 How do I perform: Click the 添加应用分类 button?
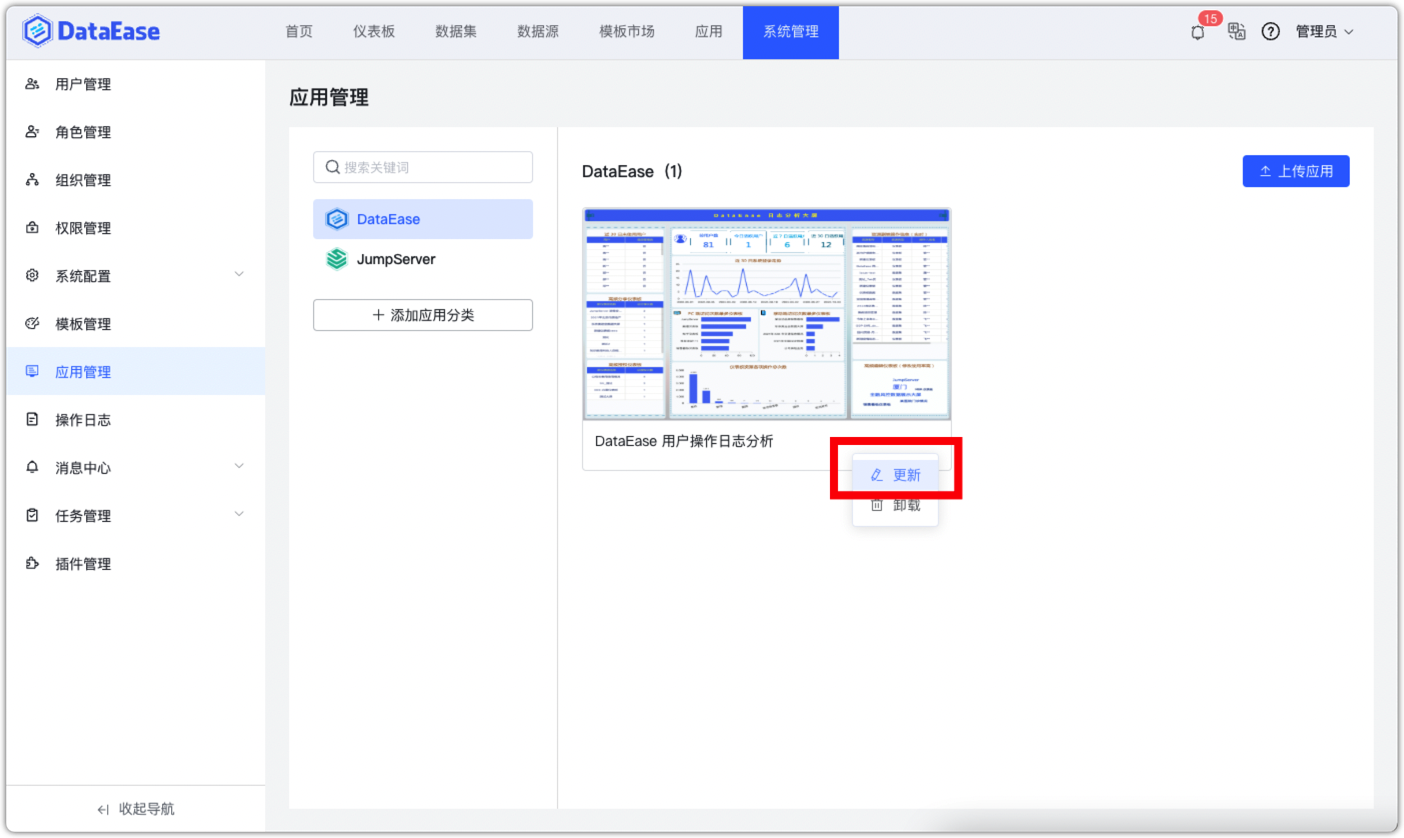coord(423,315)
